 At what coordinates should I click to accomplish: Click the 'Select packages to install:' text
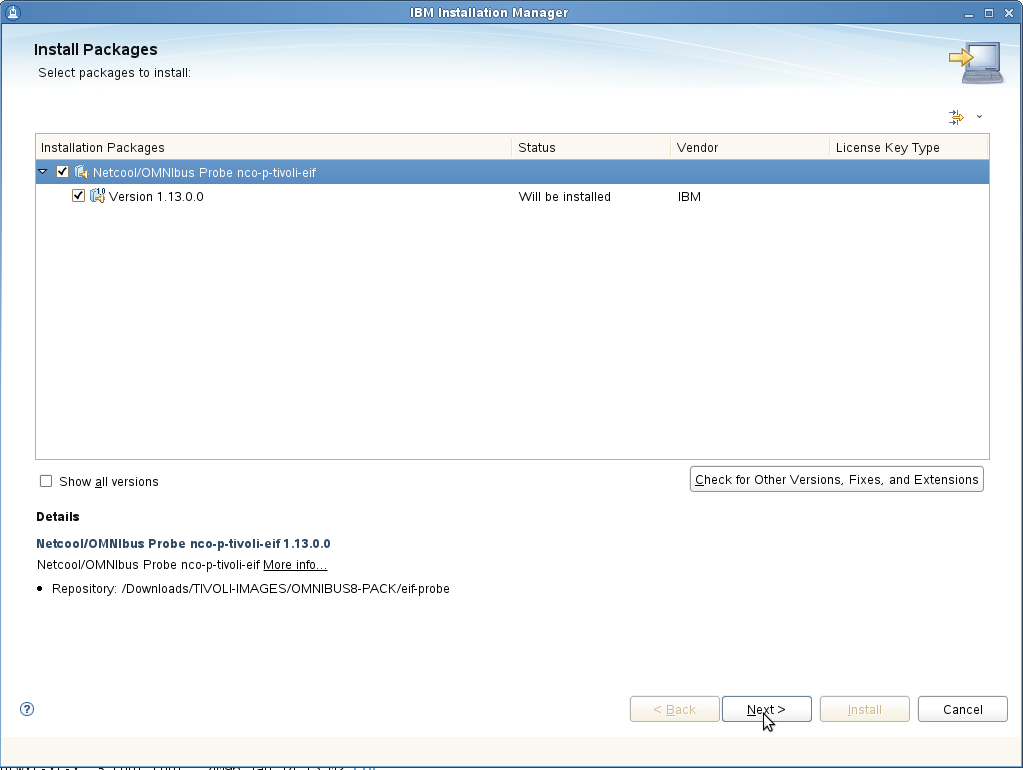click(114, 72)
